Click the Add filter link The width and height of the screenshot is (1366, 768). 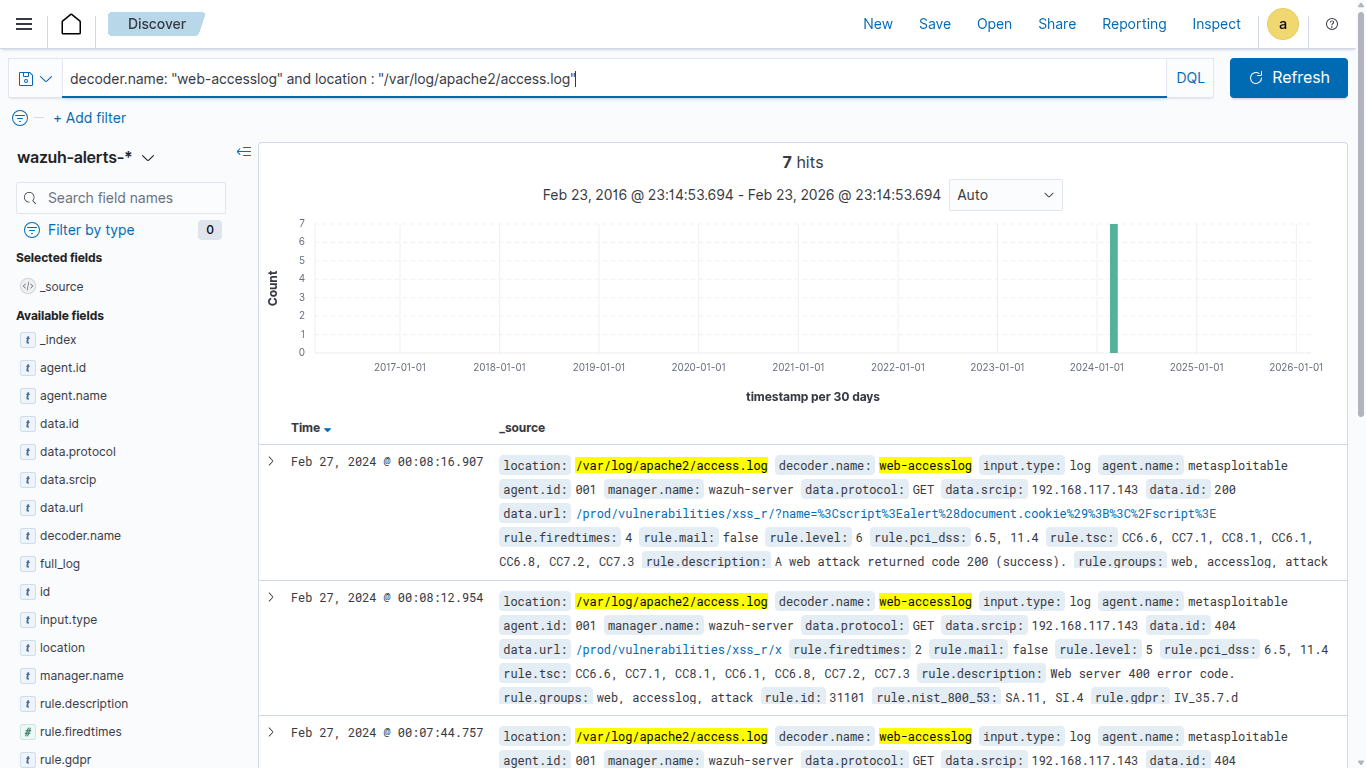point(89,118)
